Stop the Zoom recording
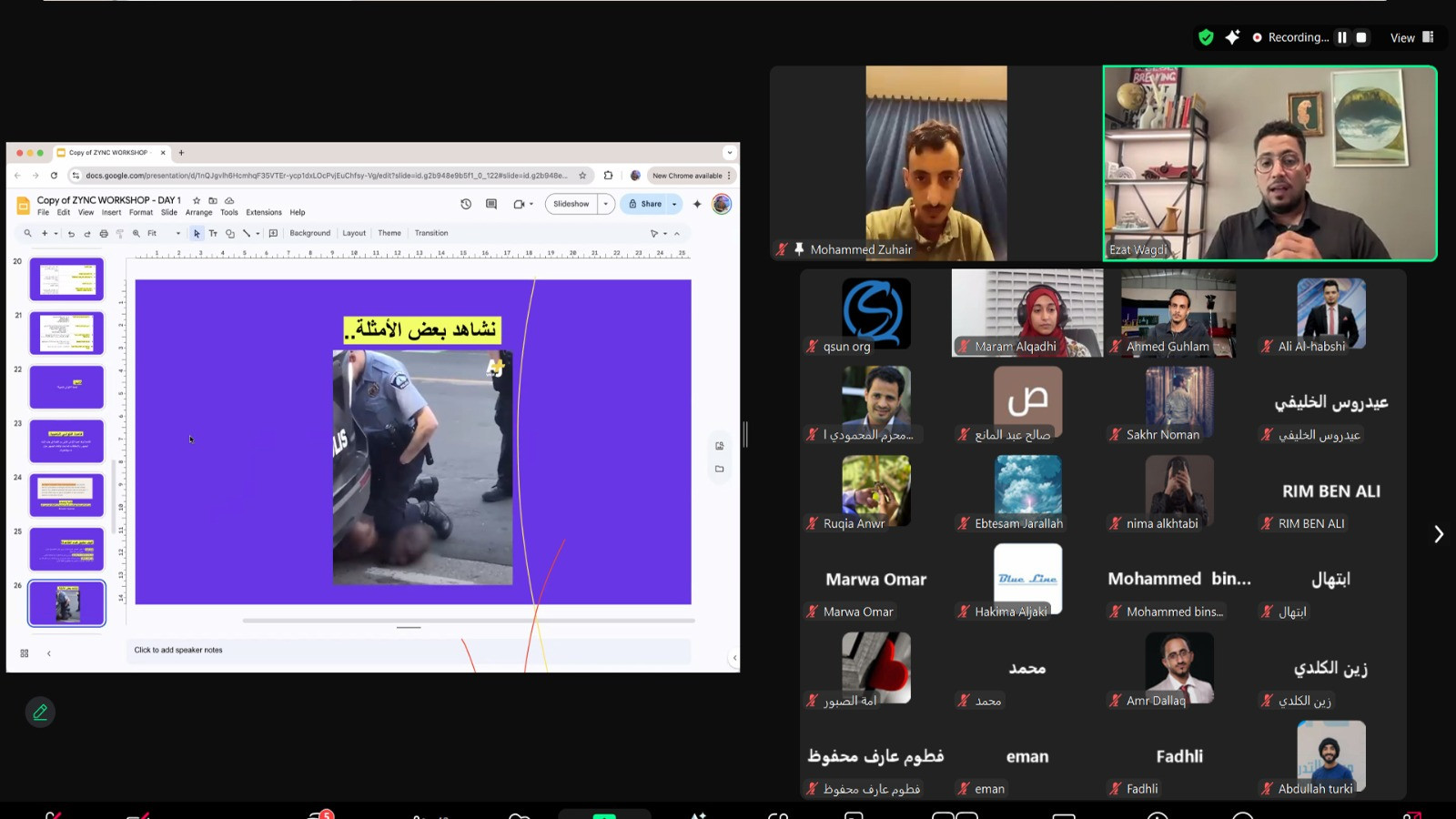 [1361, 37]
